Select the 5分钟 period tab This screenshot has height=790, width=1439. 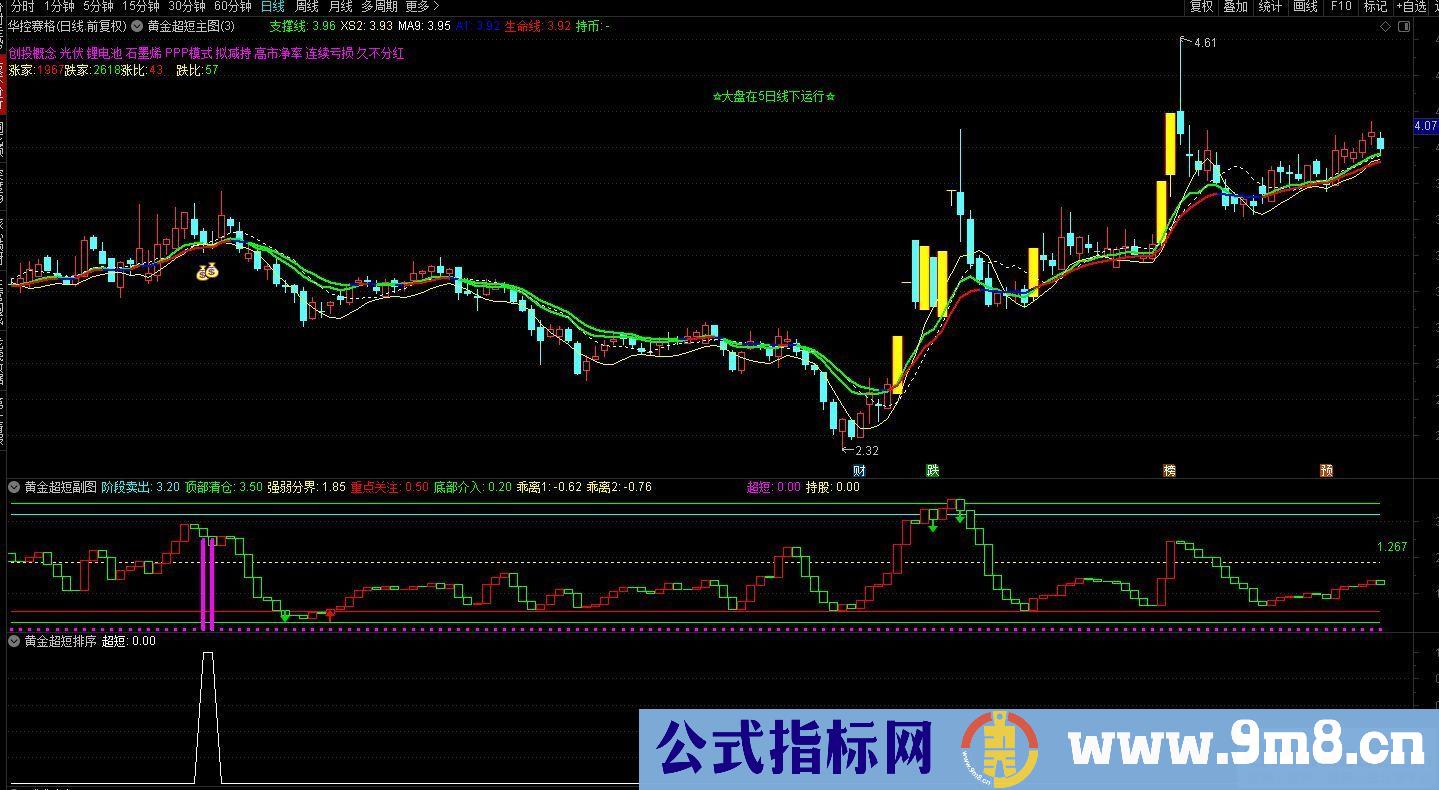click(x=98, y=7)
